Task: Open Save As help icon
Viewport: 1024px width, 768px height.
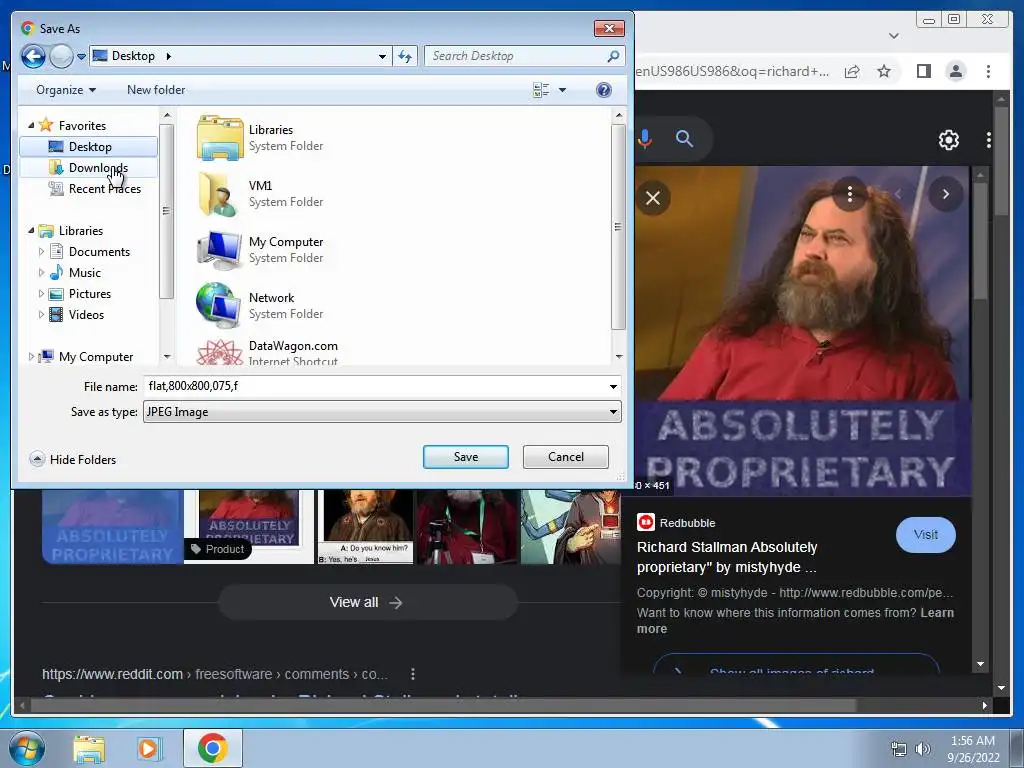Action: click(604, 89)
